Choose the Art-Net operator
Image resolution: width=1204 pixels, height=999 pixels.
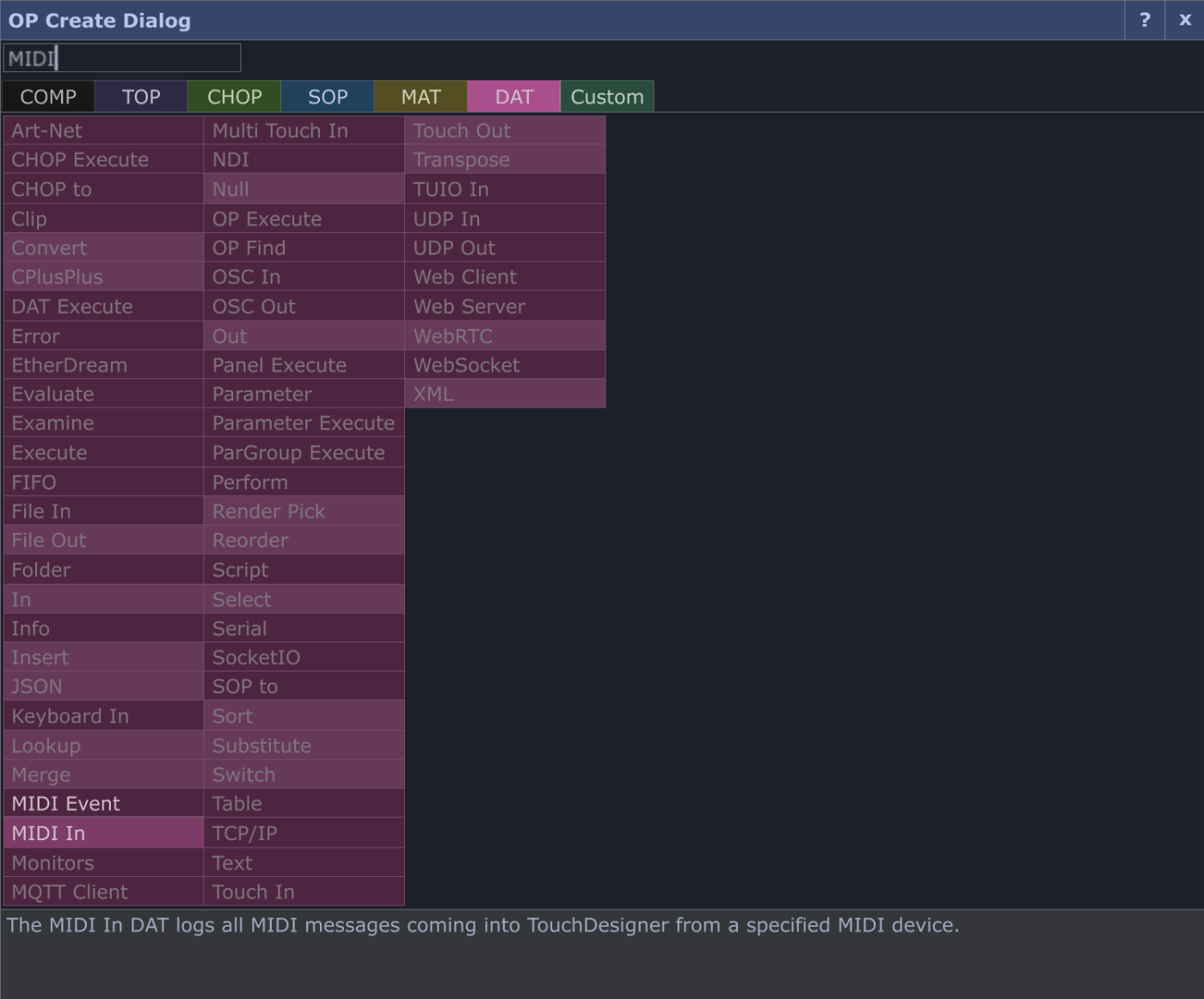(x=103, y=131)
